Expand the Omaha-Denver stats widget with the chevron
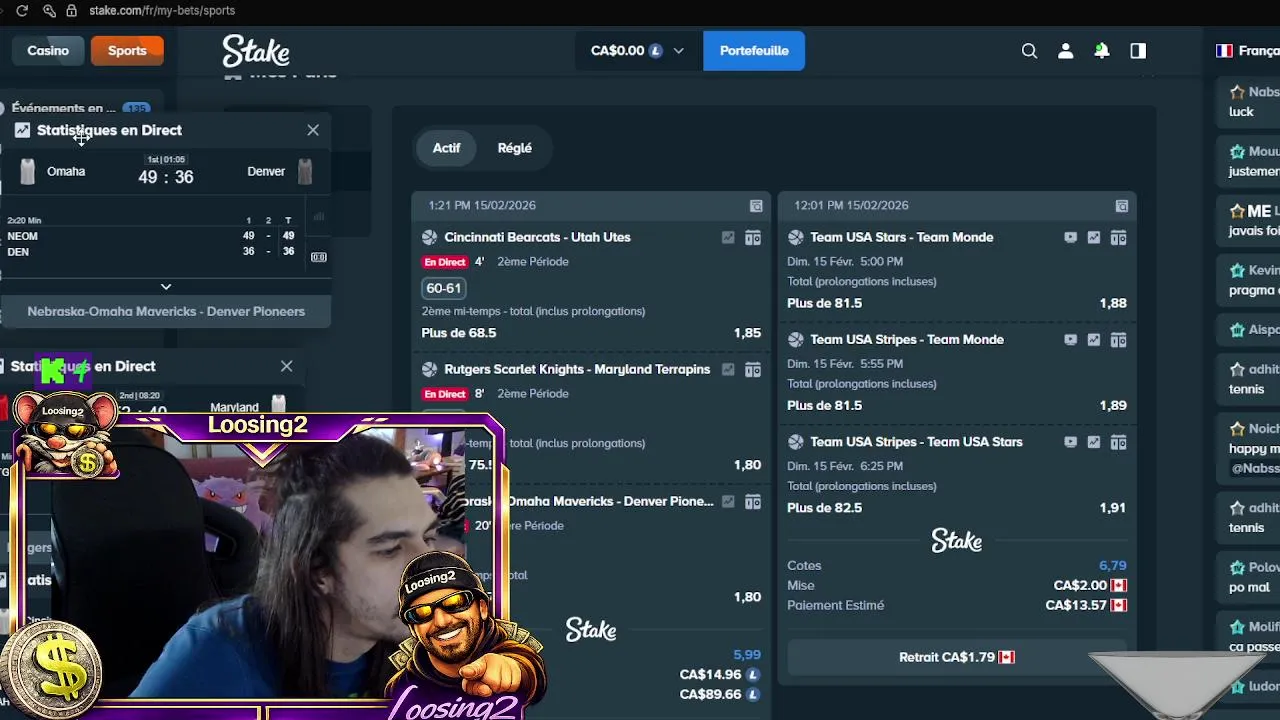This screenshot has height=720, width=1280. (x=166, y=287)
